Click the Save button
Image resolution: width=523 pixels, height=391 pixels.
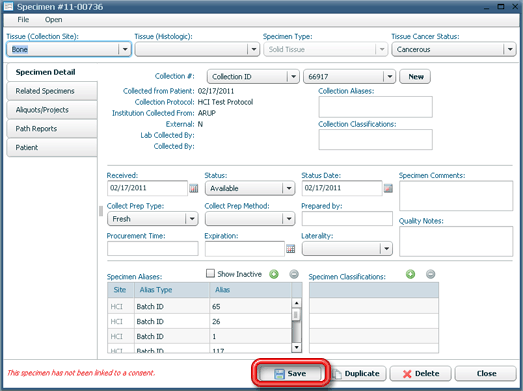(290, 374)
